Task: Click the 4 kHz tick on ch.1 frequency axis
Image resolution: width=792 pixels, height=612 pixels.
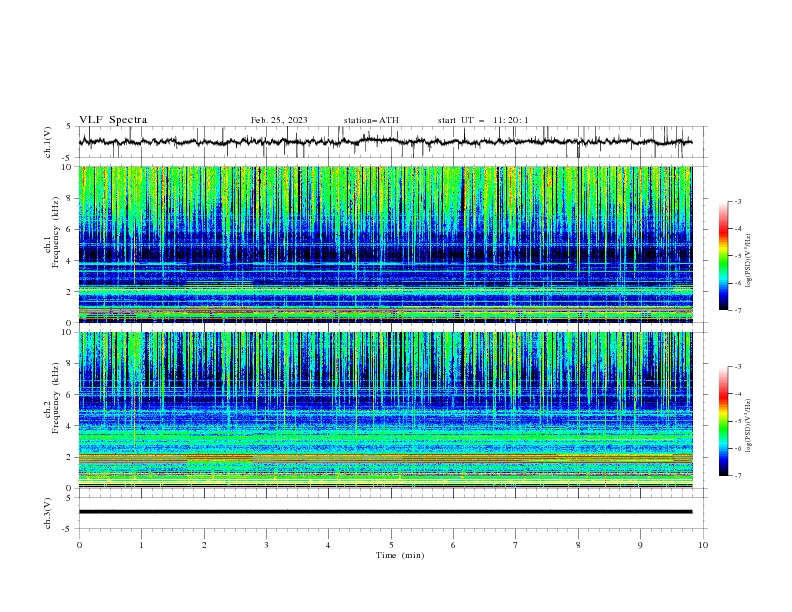Action: [71, 261]
